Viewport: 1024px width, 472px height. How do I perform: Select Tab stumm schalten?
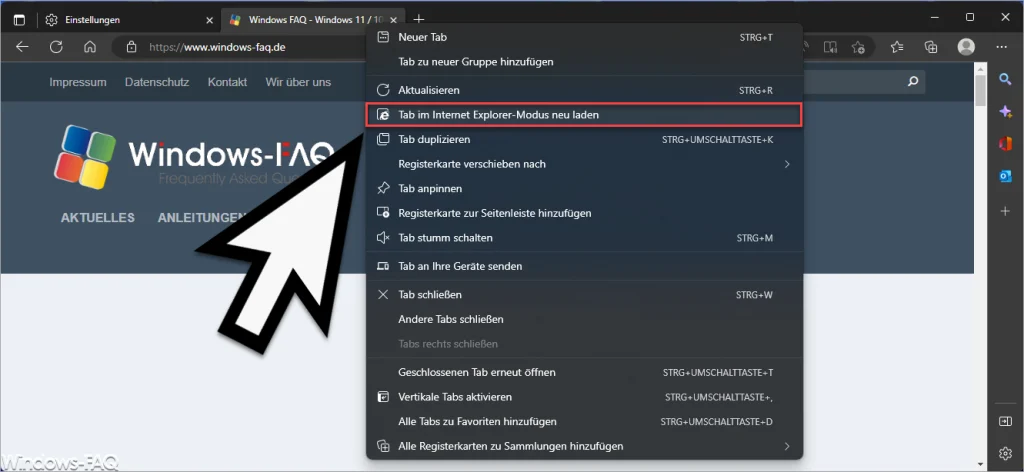(x=584, y=238)
